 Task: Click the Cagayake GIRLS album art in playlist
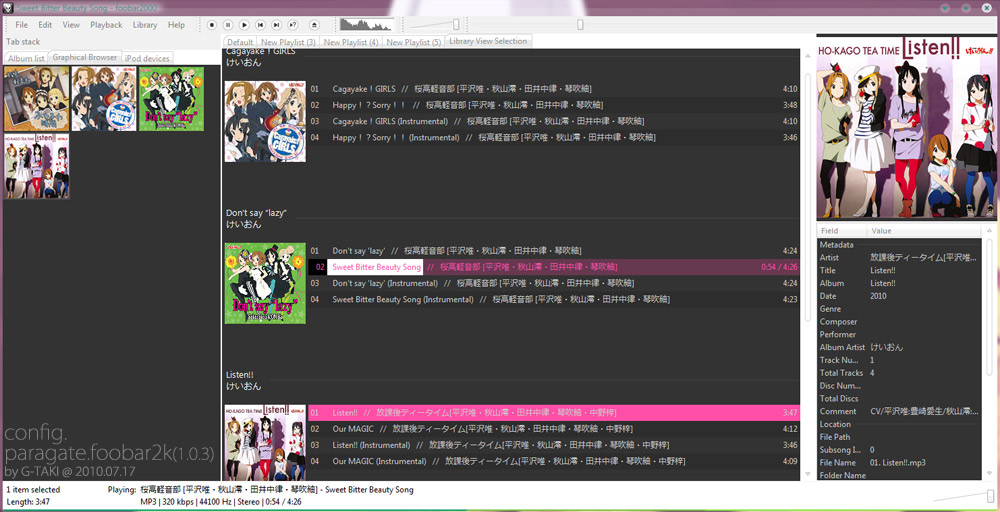click(265, 121)
